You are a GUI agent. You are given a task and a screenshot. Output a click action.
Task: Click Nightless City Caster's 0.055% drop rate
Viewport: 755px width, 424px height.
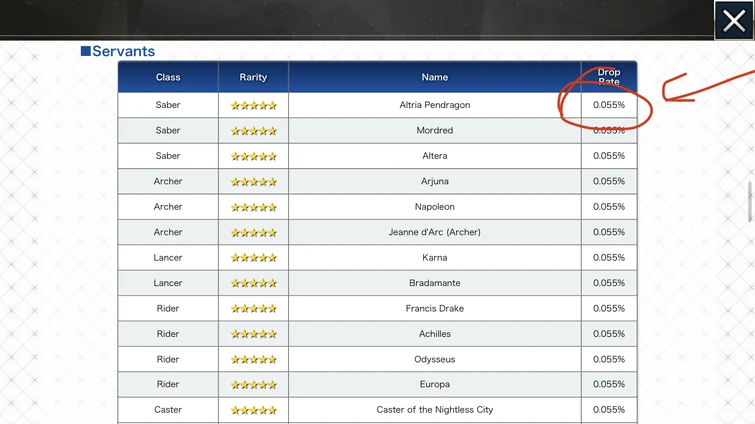tap(609, 410)
